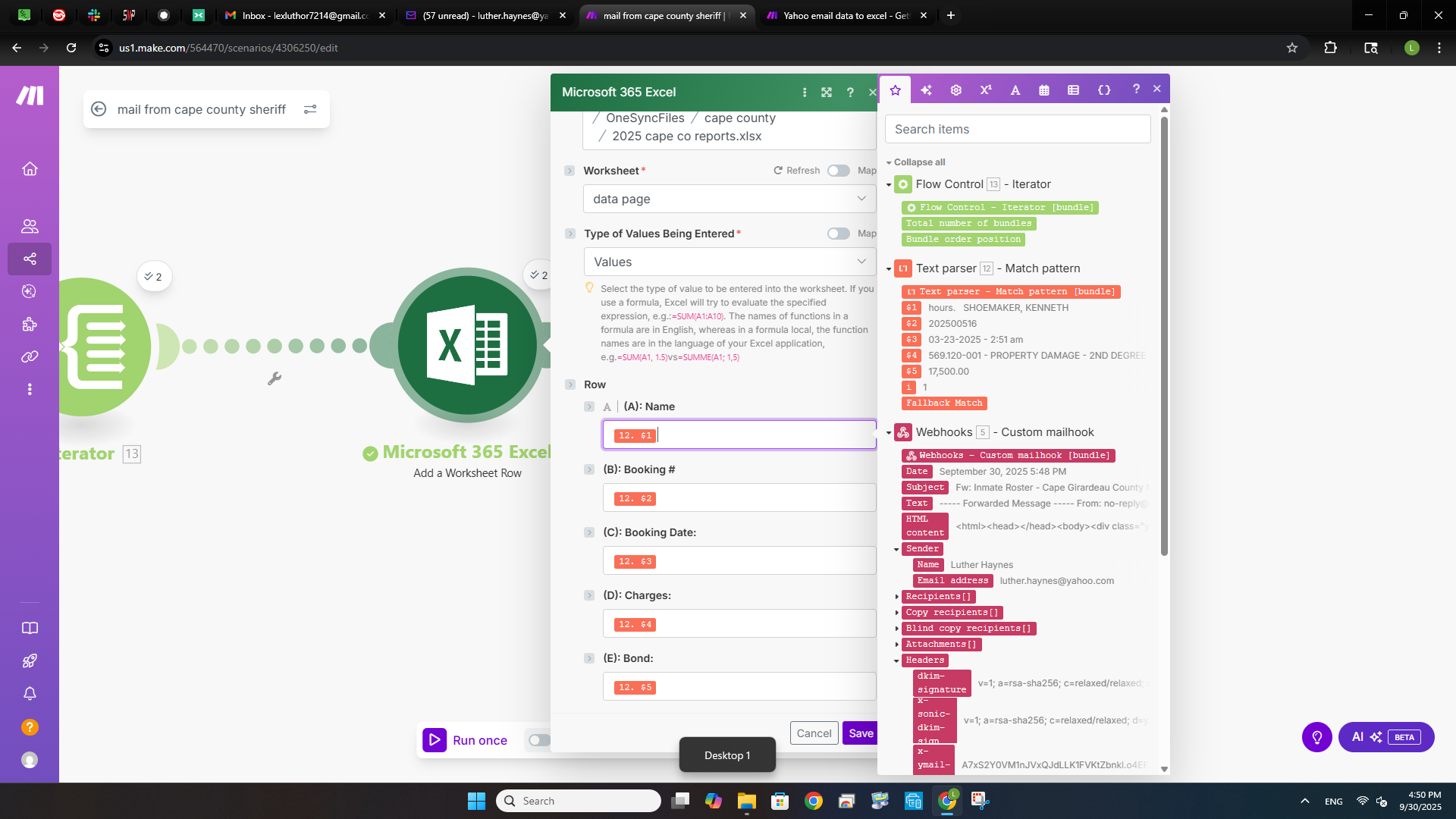Open the math functions tab in the mapping panel
1456x819 pixels.
(x=985, y=90)
